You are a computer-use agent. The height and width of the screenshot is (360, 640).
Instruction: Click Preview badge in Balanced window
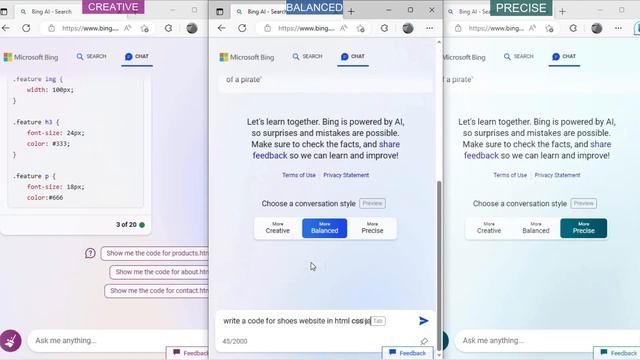point(372,203)
